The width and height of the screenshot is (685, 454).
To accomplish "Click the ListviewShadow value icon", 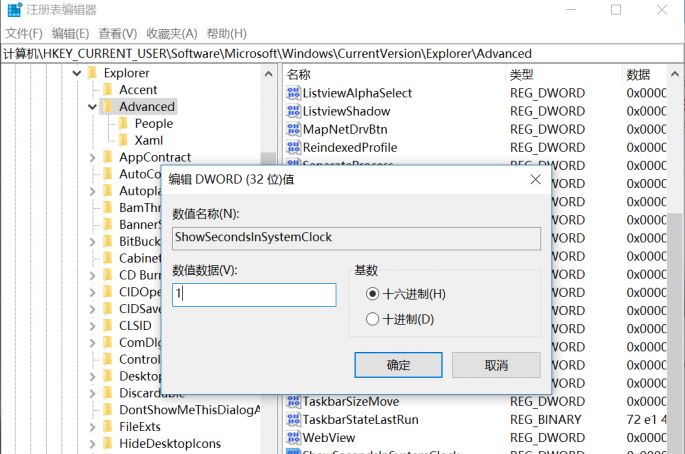I will pyautogui.click(x=293, y=111).
